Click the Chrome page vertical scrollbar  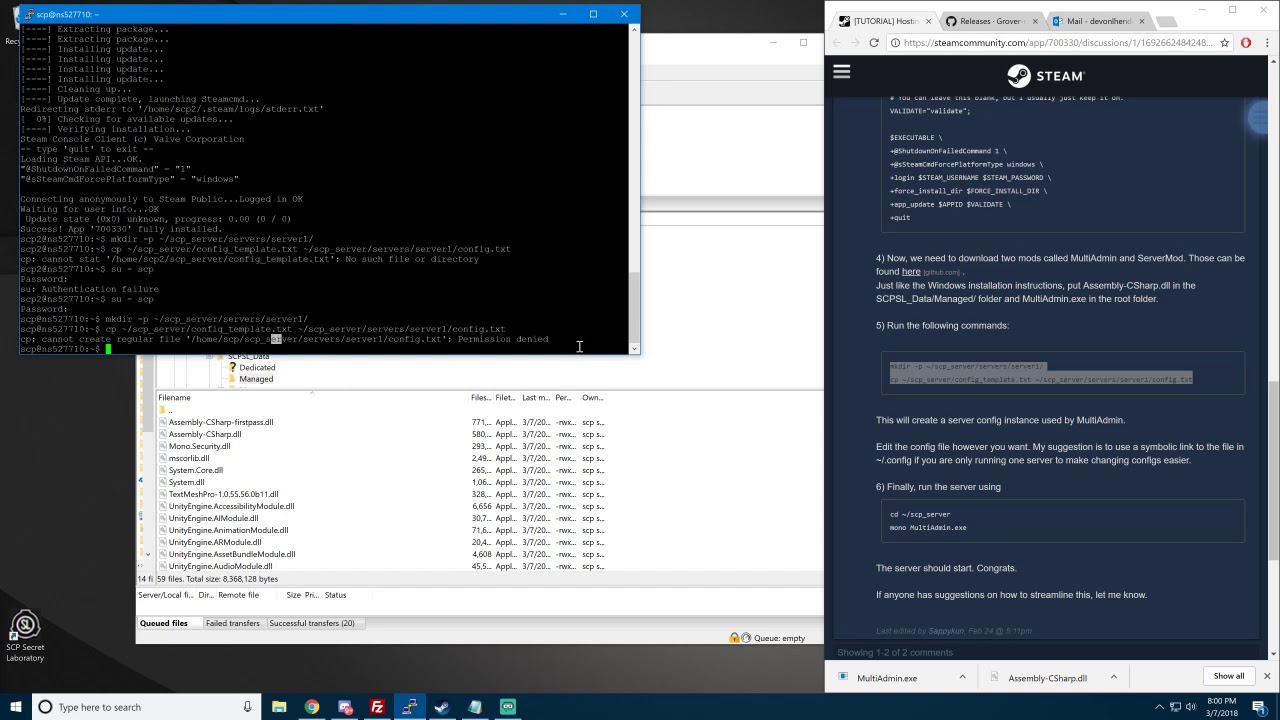click(x=1274, y=470)
